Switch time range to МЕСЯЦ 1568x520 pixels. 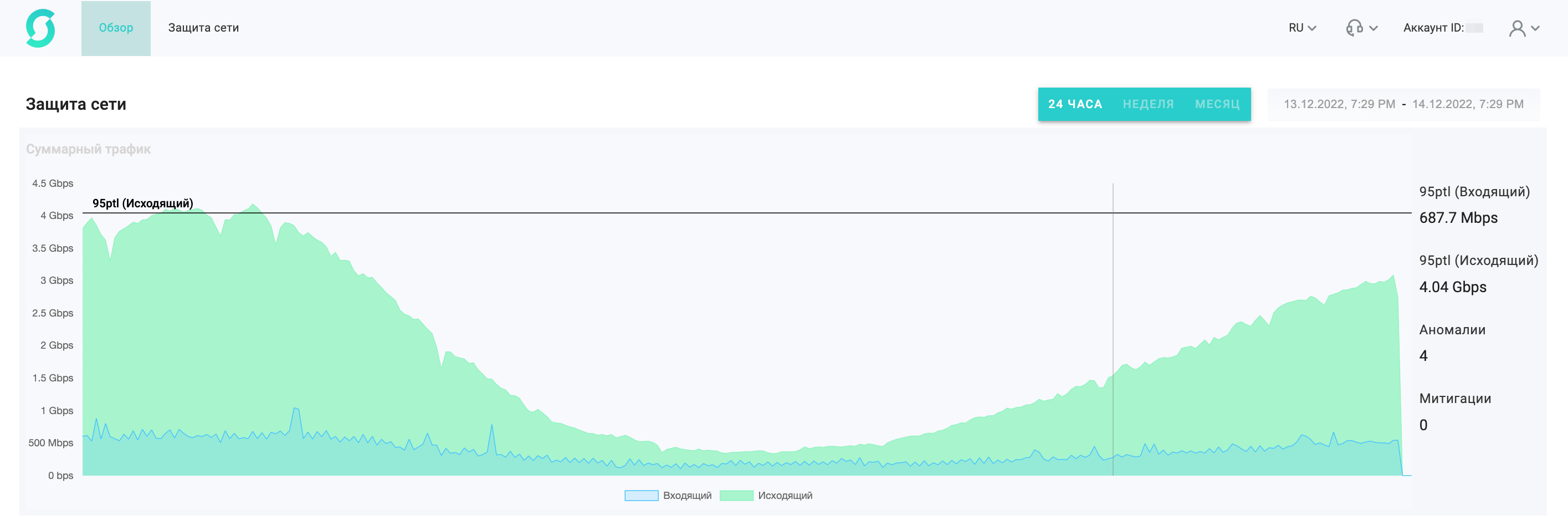[x=1217, y=104]
